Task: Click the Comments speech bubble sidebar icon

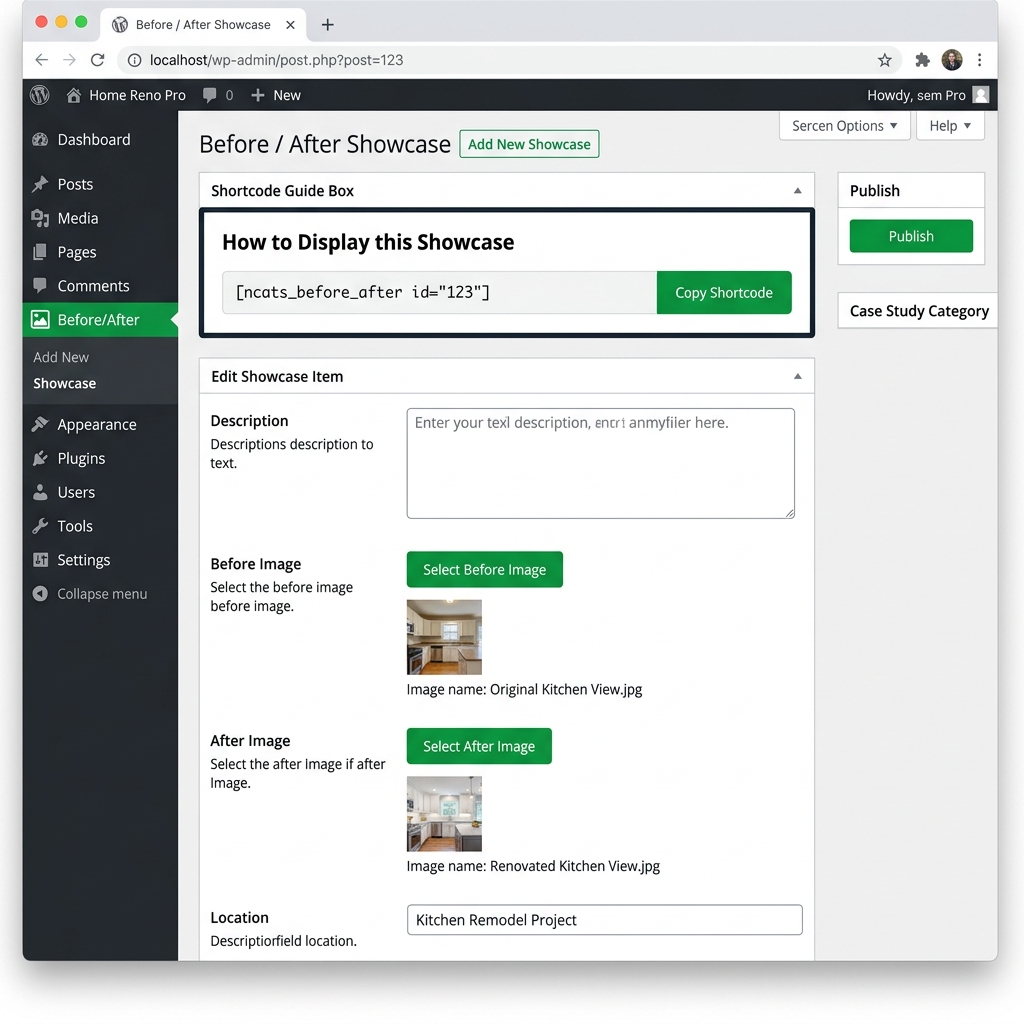Action: [x=40, y=285]
